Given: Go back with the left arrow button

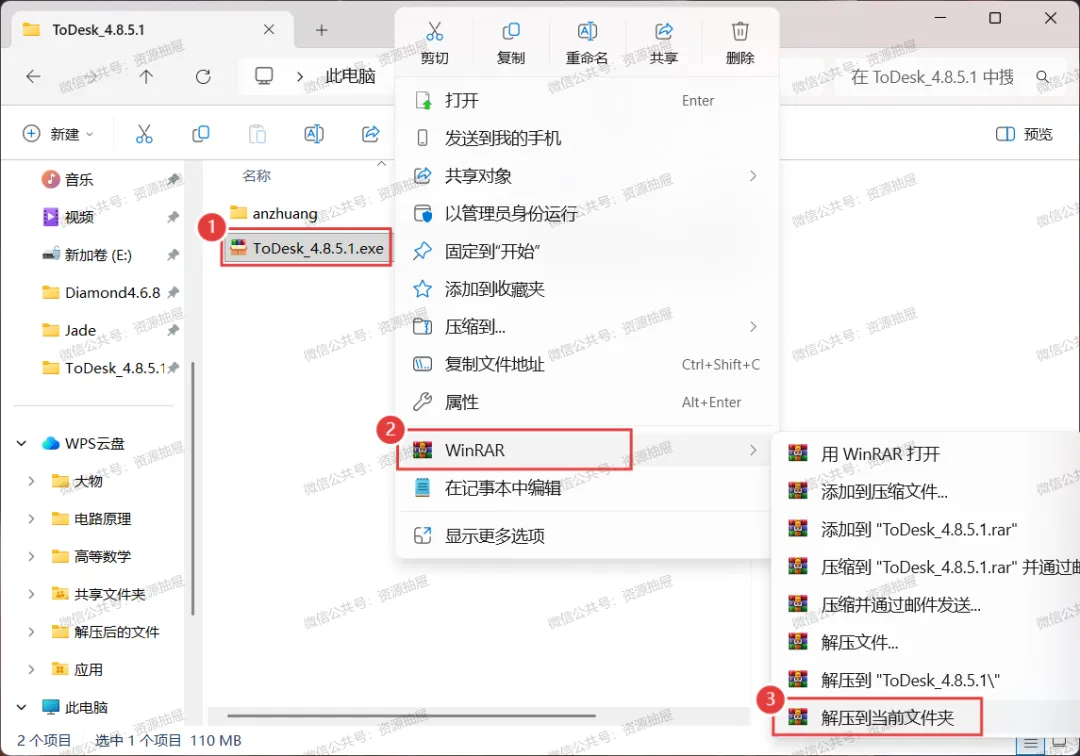Looking at the screenshot, I should tap(33, 76).
